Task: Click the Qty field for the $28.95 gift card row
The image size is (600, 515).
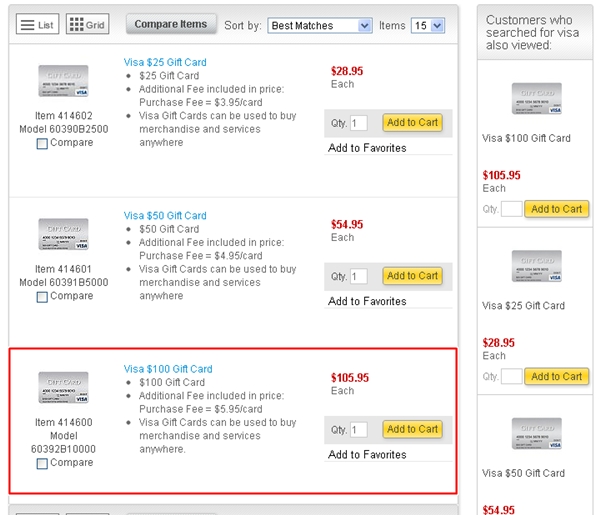Action: 359,123
